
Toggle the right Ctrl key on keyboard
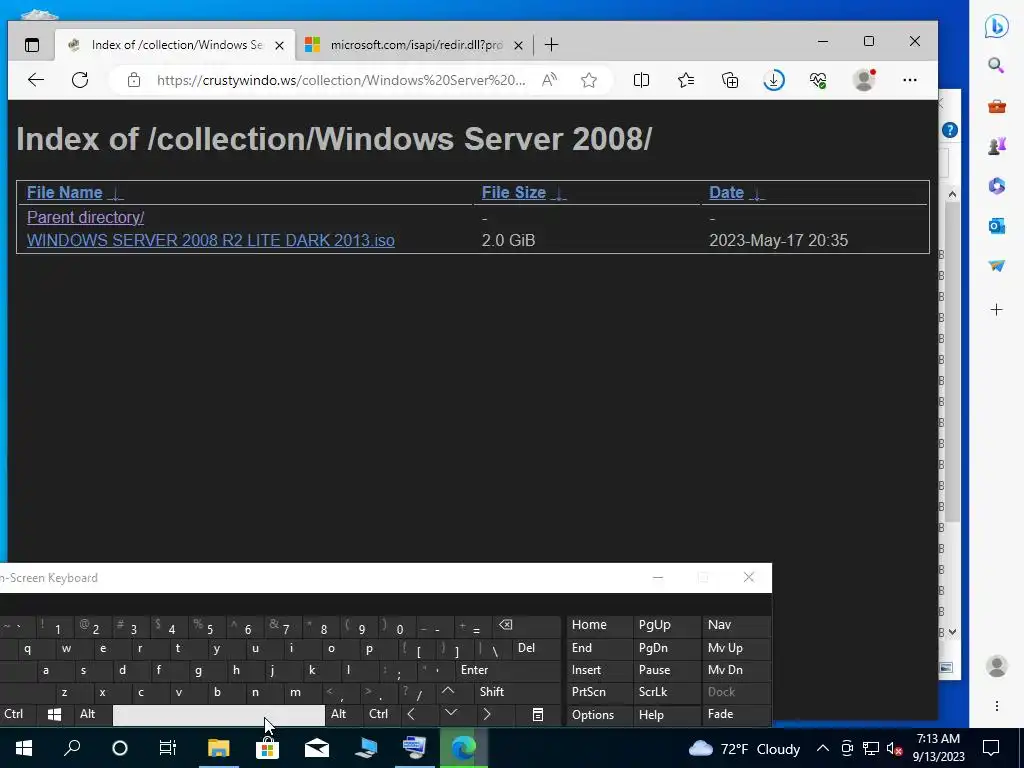coord(381,714)
